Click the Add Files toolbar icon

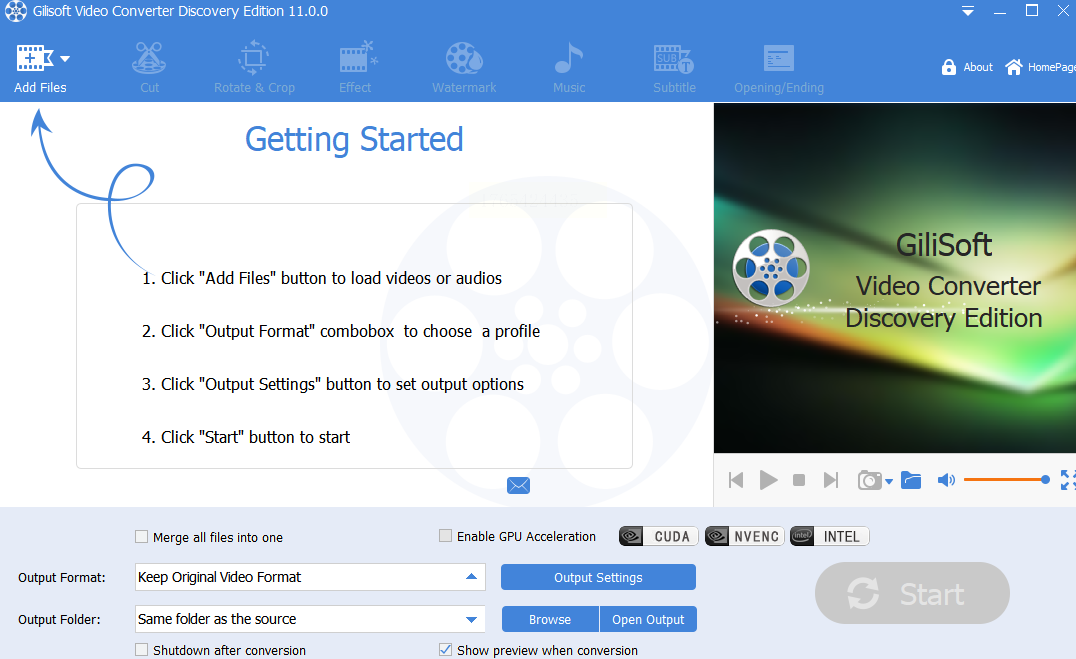(x=34, y=58)
